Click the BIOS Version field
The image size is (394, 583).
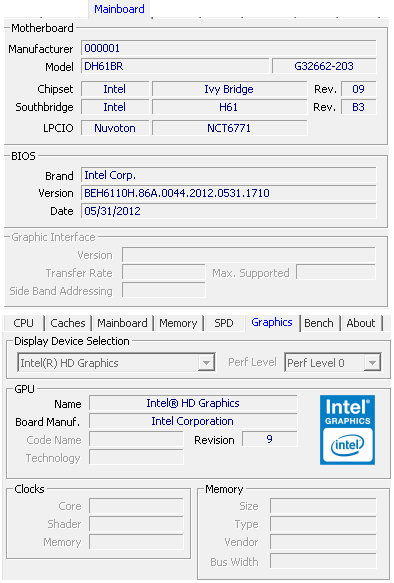pyautogui.click(x=229, y=193)
